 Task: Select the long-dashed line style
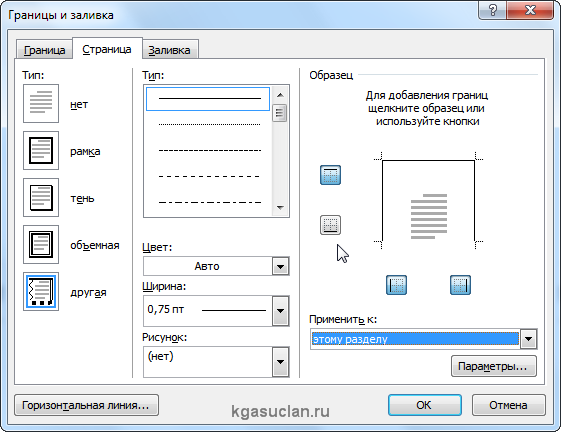(x=209, y=176)
